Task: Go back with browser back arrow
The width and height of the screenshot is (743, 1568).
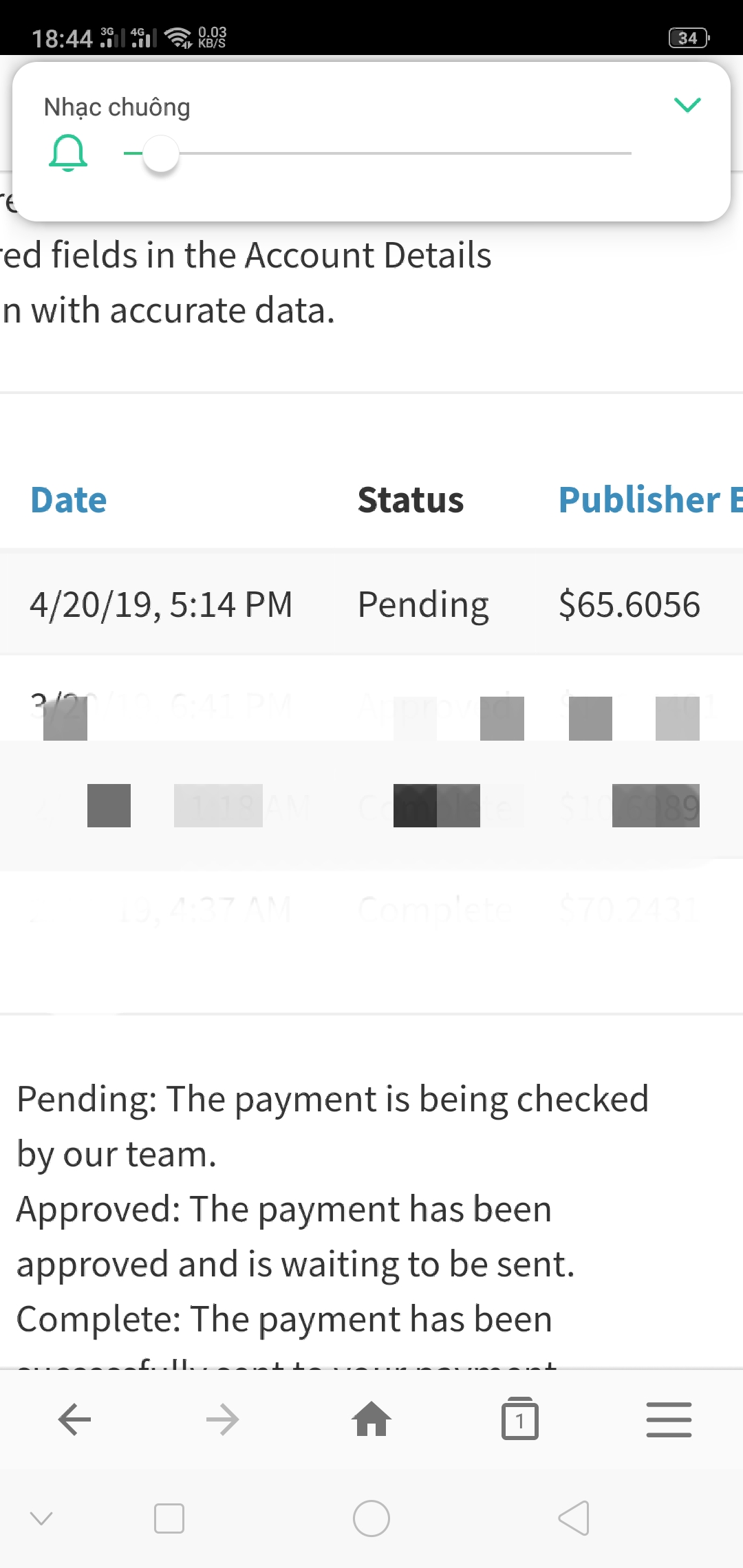Action: (x=74, y=1419)
